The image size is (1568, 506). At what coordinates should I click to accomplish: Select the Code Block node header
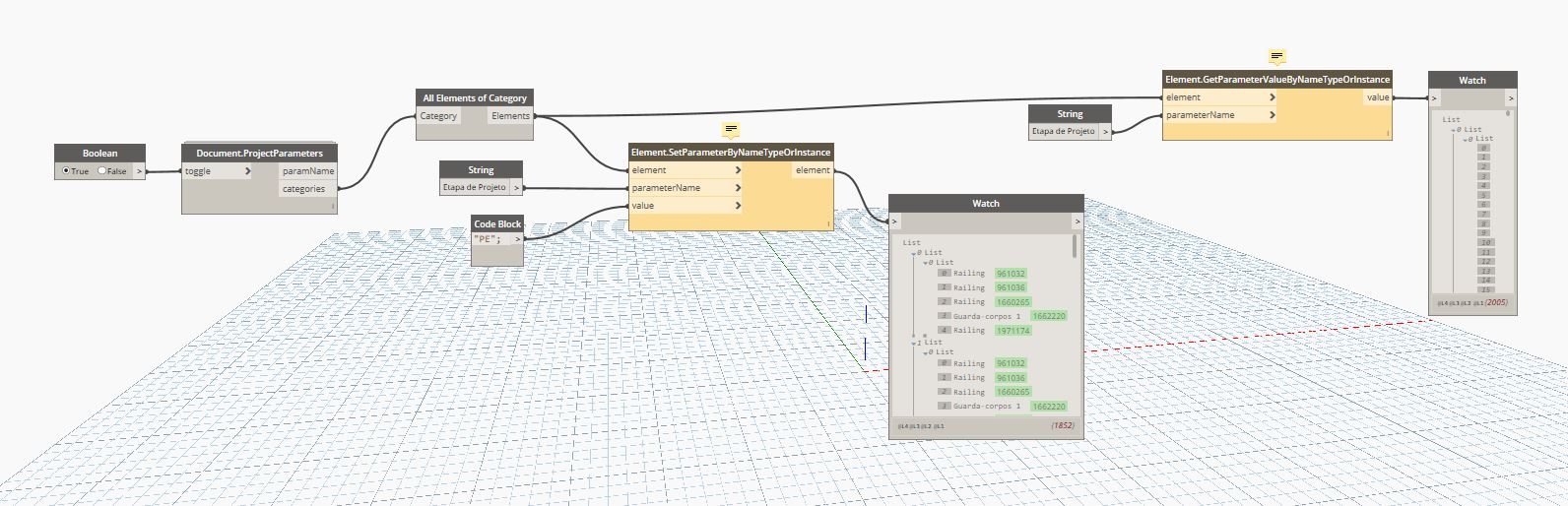[497, 223]
